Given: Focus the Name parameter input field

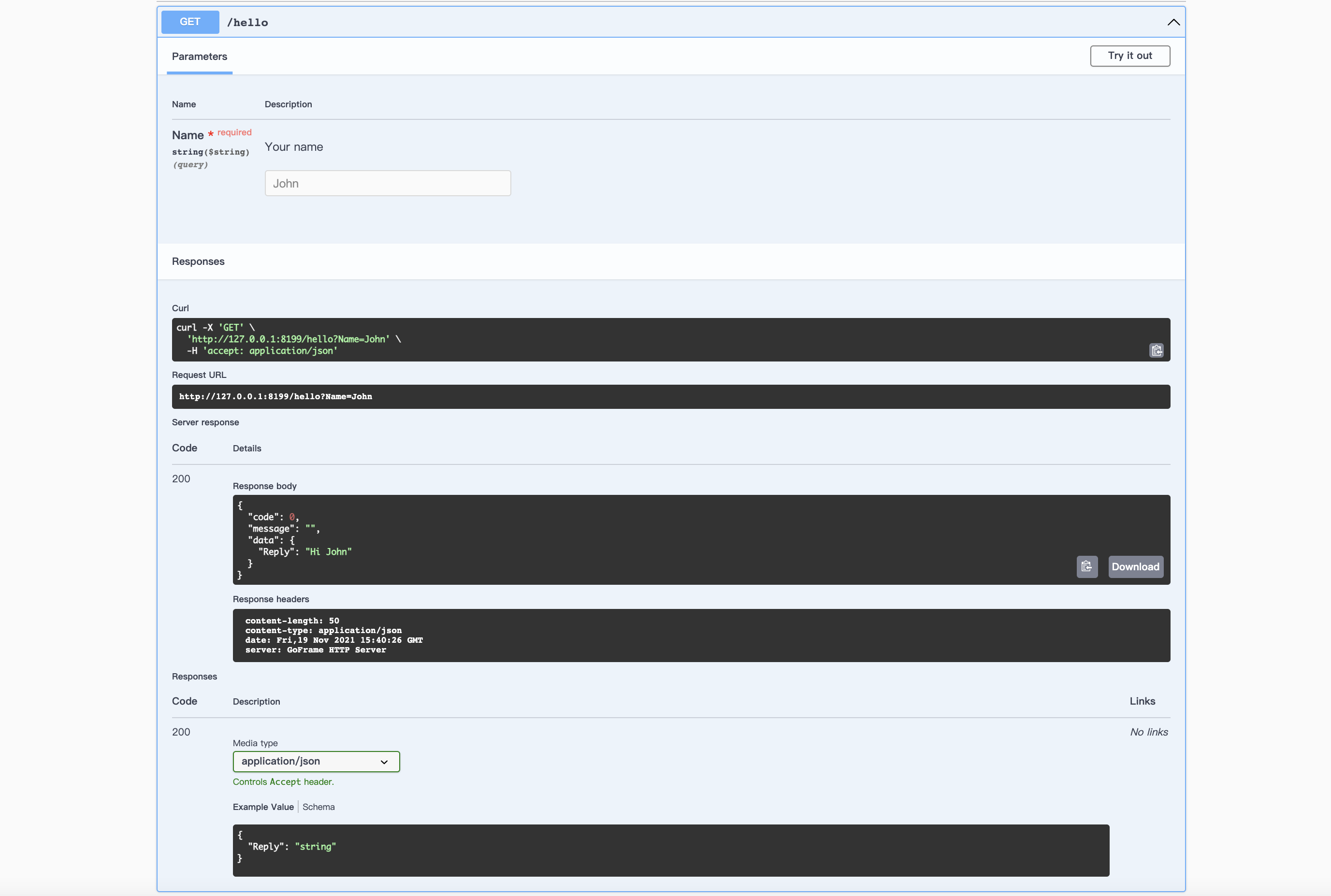Looking at the screenshot, I should pyautogui.click(x=388, y=184).
